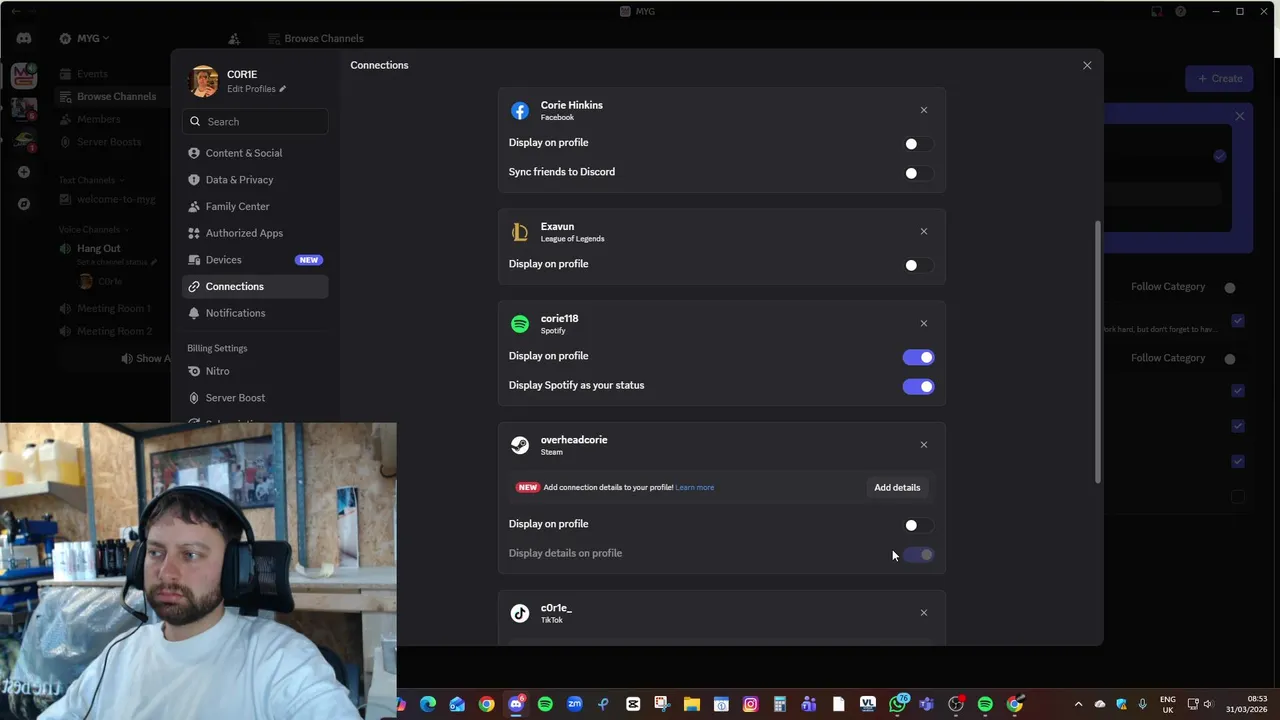Remove the Facebook connection with its X
This screenshot has height=720, width=1280.
point(924,110)
